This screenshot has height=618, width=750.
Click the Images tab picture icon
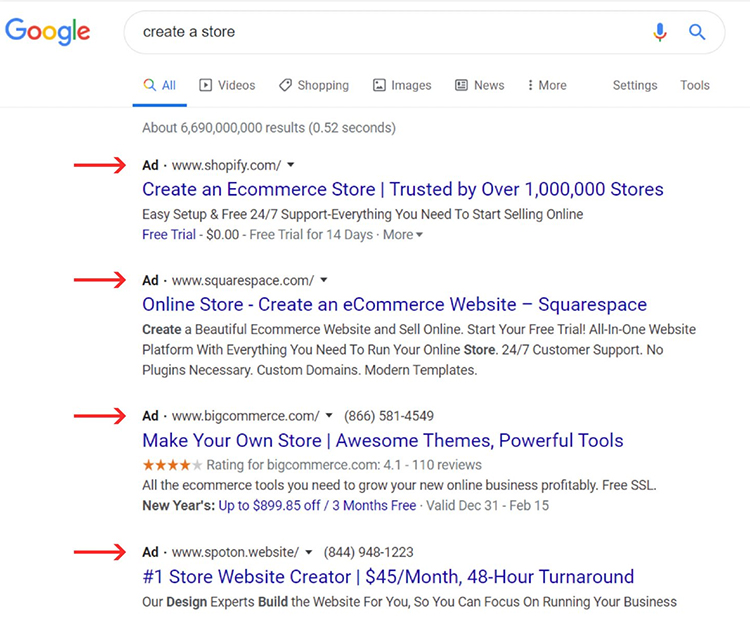pos(379,85)
